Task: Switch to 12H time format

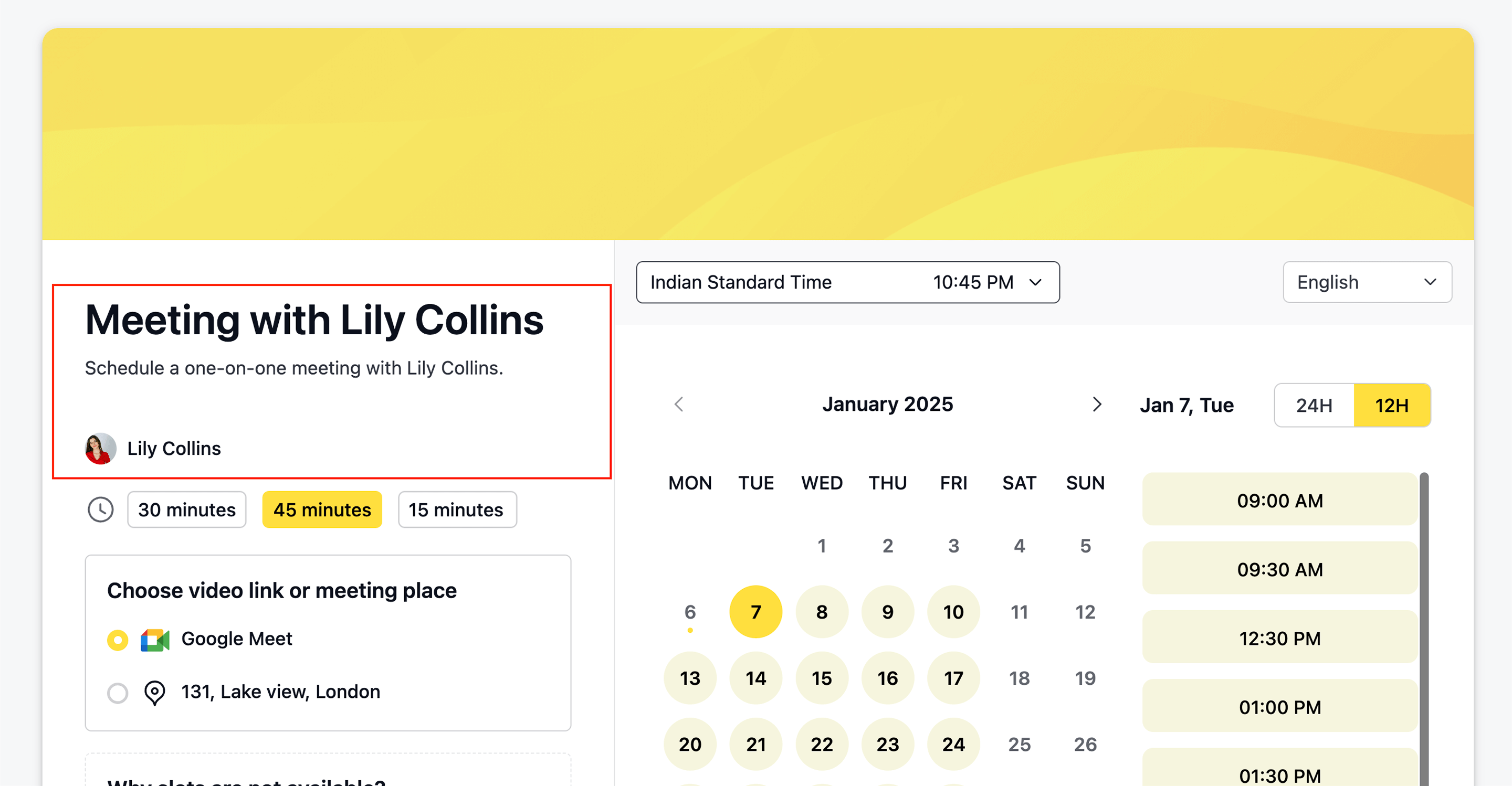Action: click(x=1392, y=405)
